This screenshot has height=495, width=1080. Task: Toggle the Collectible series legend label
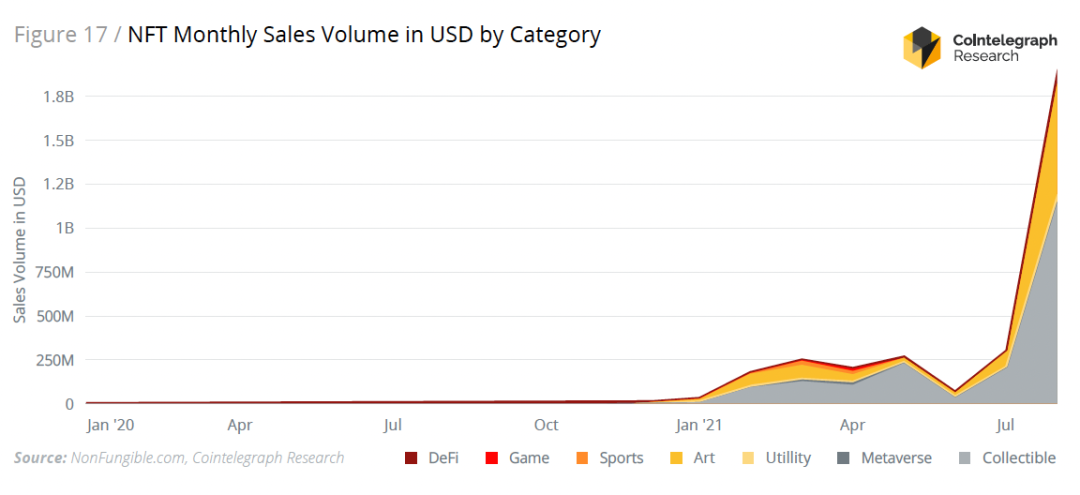(x=1019, y=458)
